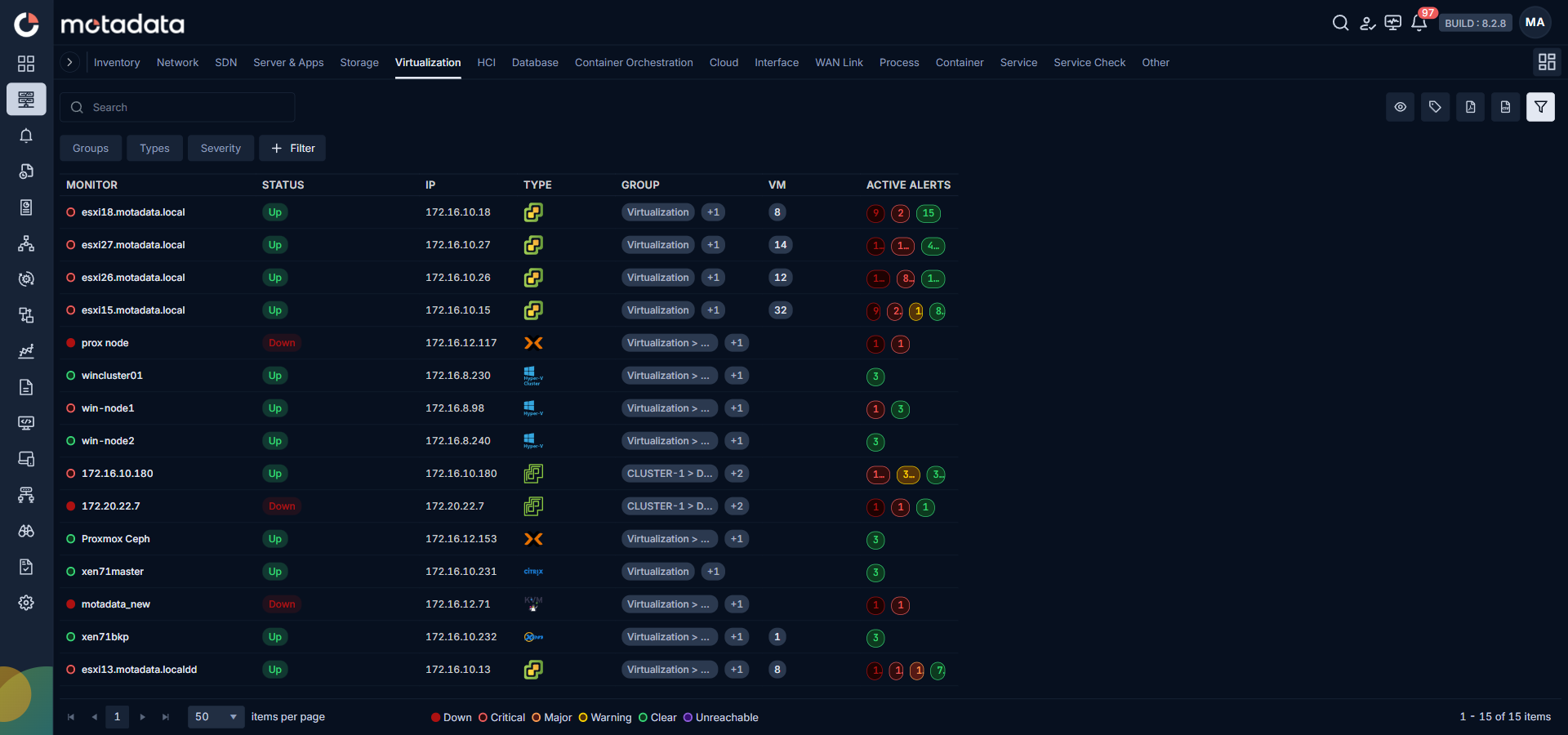Image resolution: width=1568 pixels, height=735 pixels.
Task: Select the Container Orchestration tab
Action: (x=634, y=62)
